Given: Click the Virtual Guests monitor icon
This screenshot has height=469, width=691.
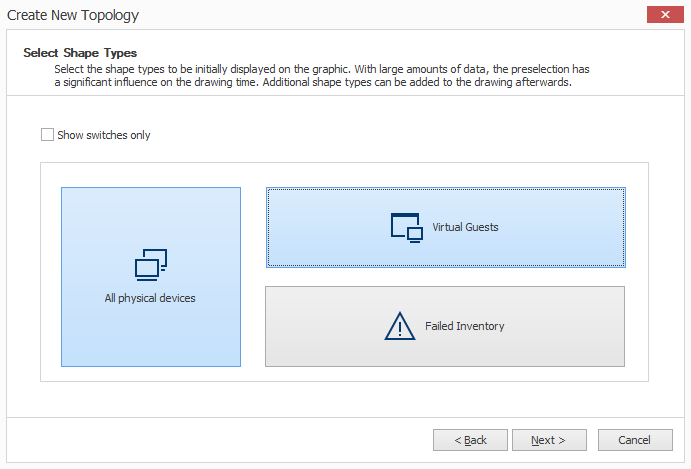Looking at the screenshot, I should click(407, 228).
